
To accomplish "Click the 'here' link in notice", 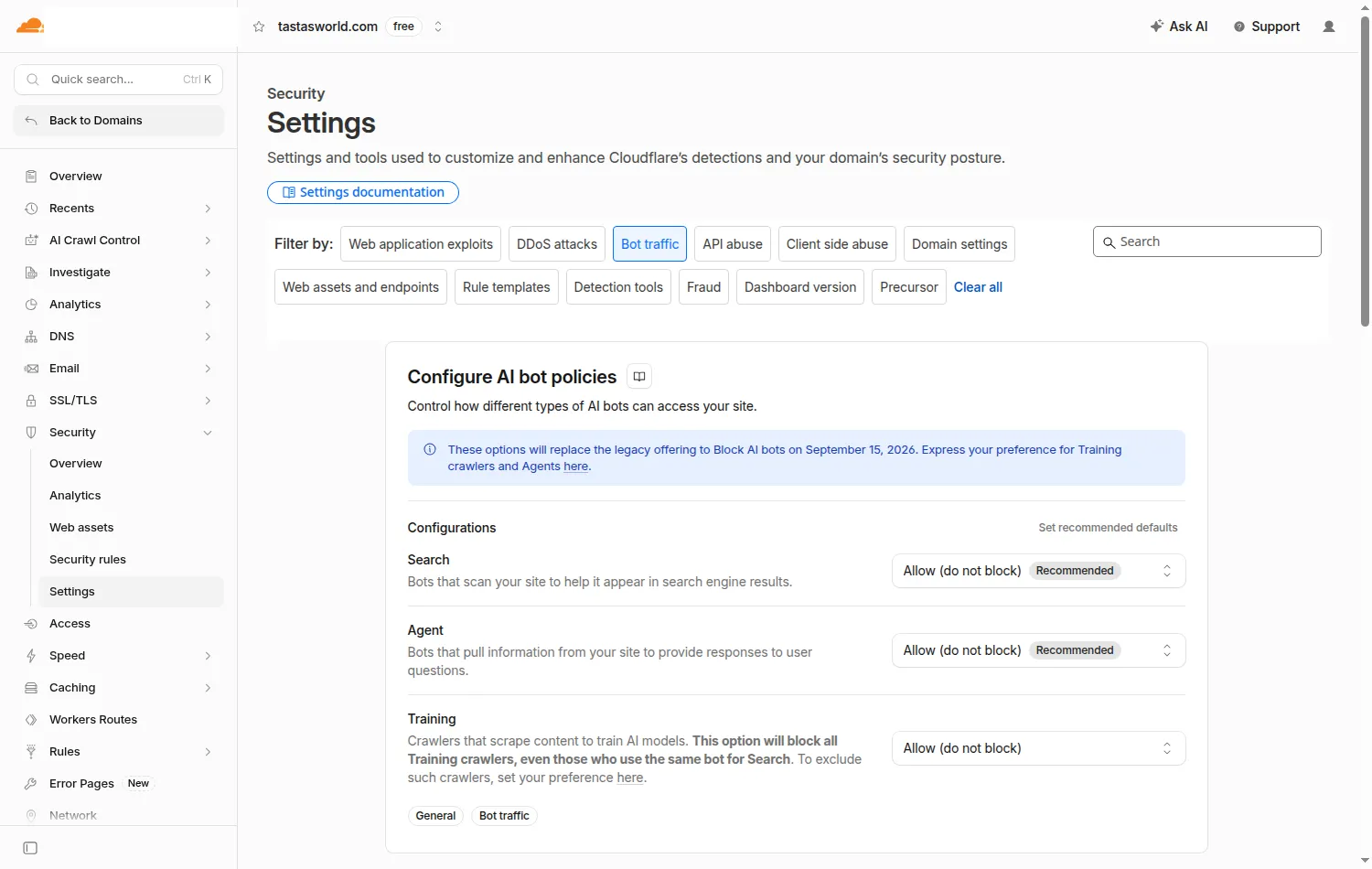I will [576, 467].
